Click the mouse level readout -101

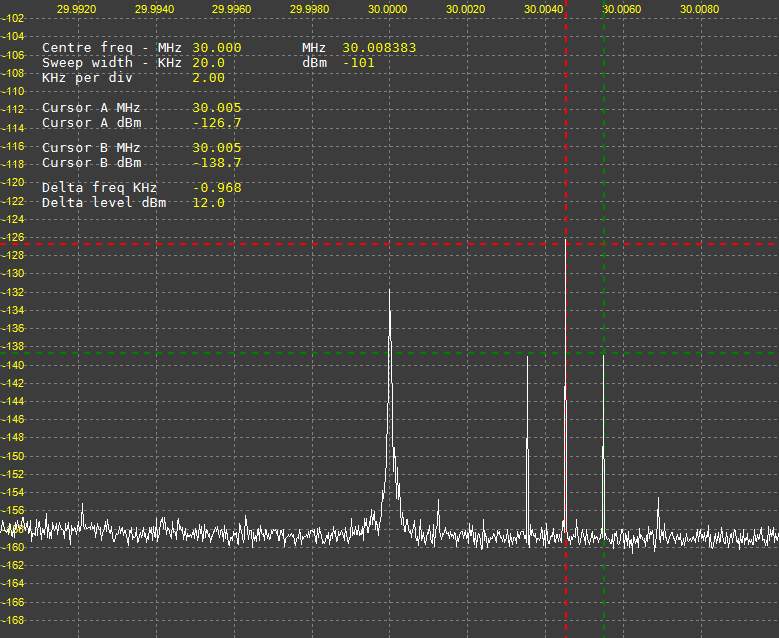[359, 63]
